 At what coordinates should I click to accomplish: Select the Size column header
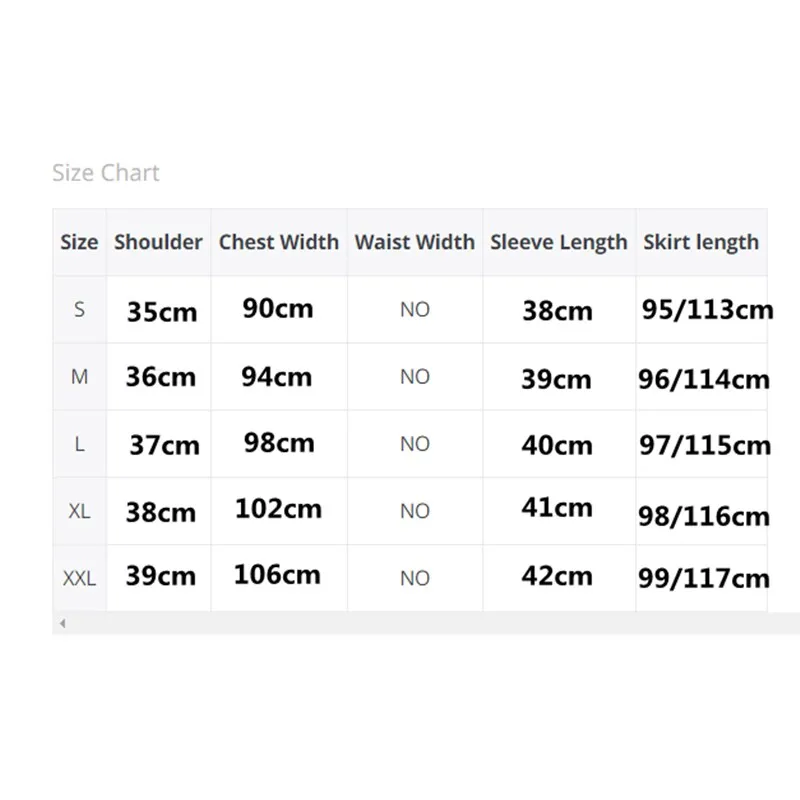pyautogui.click(x=79, y=242)
